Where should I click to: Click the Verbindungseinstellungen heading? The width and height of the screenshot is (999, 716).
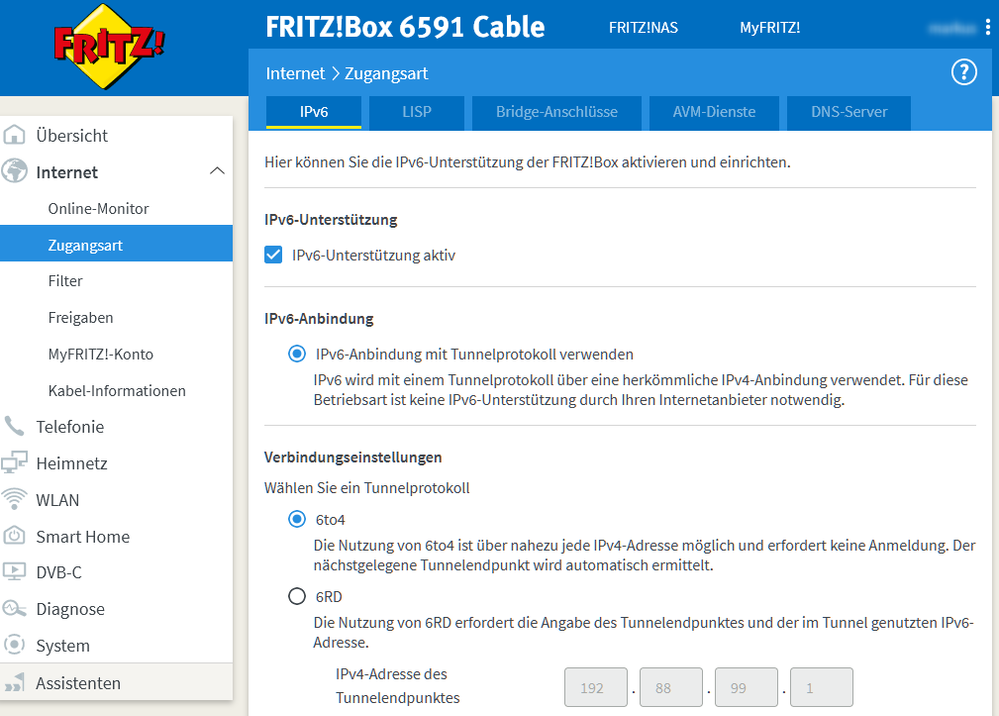pyautogui.click(x=353, y=457)
